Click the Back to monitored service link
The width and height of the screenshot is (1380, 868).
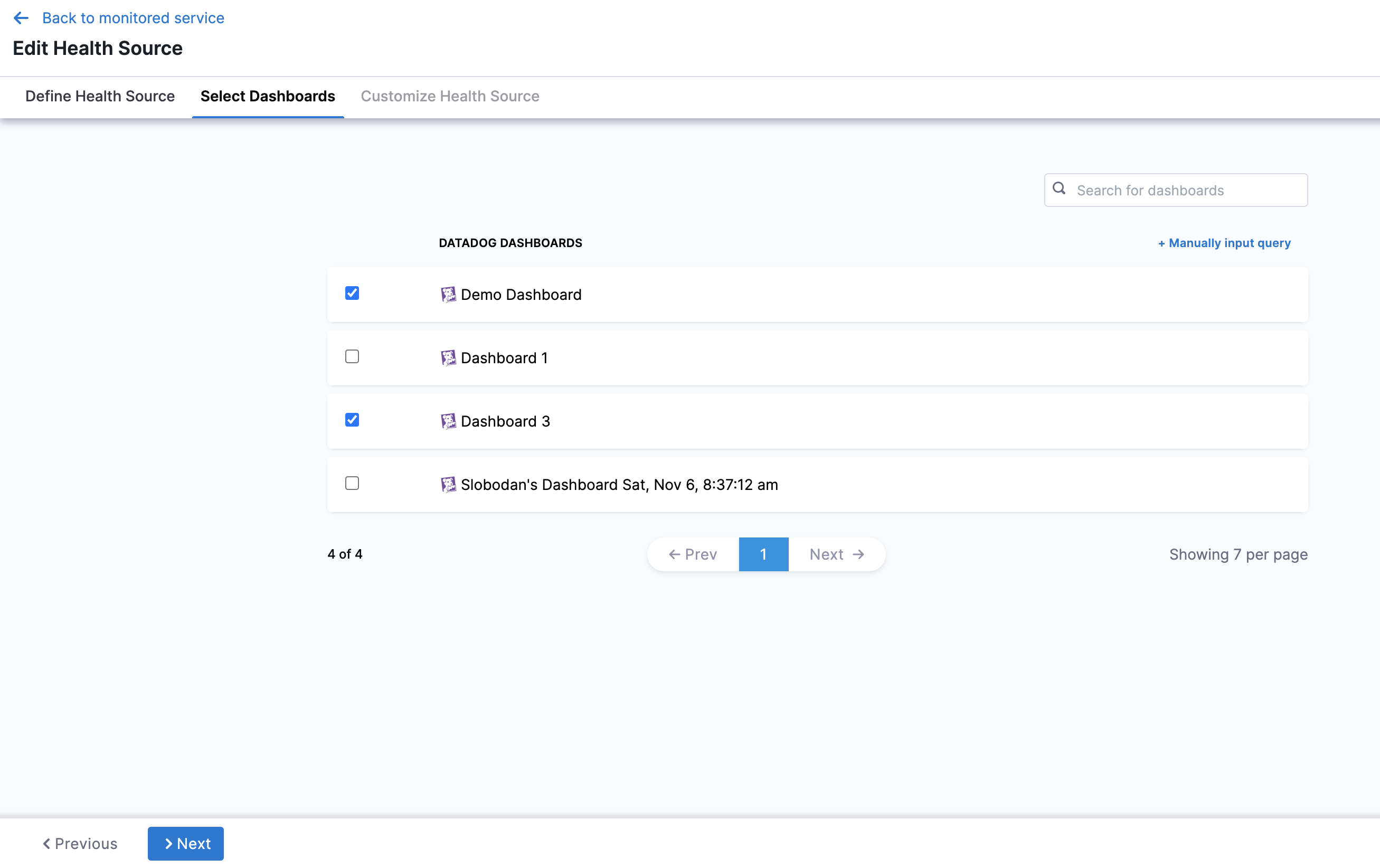click(133, 18)
